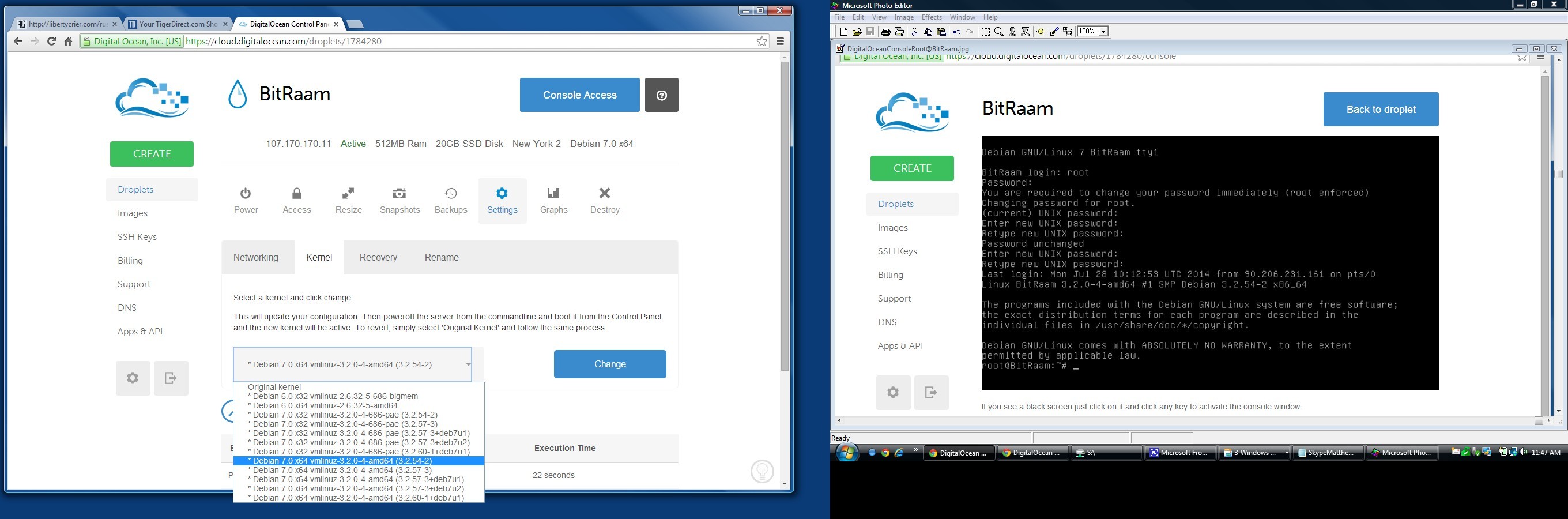
Task: Click the Save disk icon in Photo Editor
Action: [x=870, y=32]
